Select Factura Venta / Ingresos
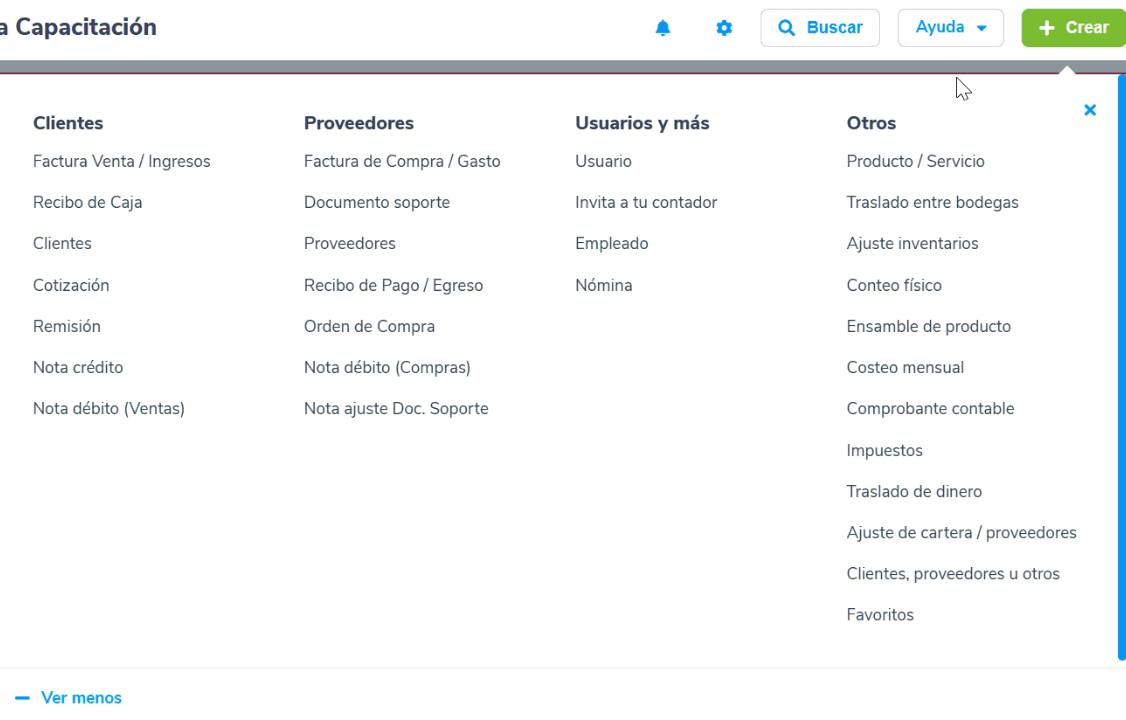 pos(121,161)
